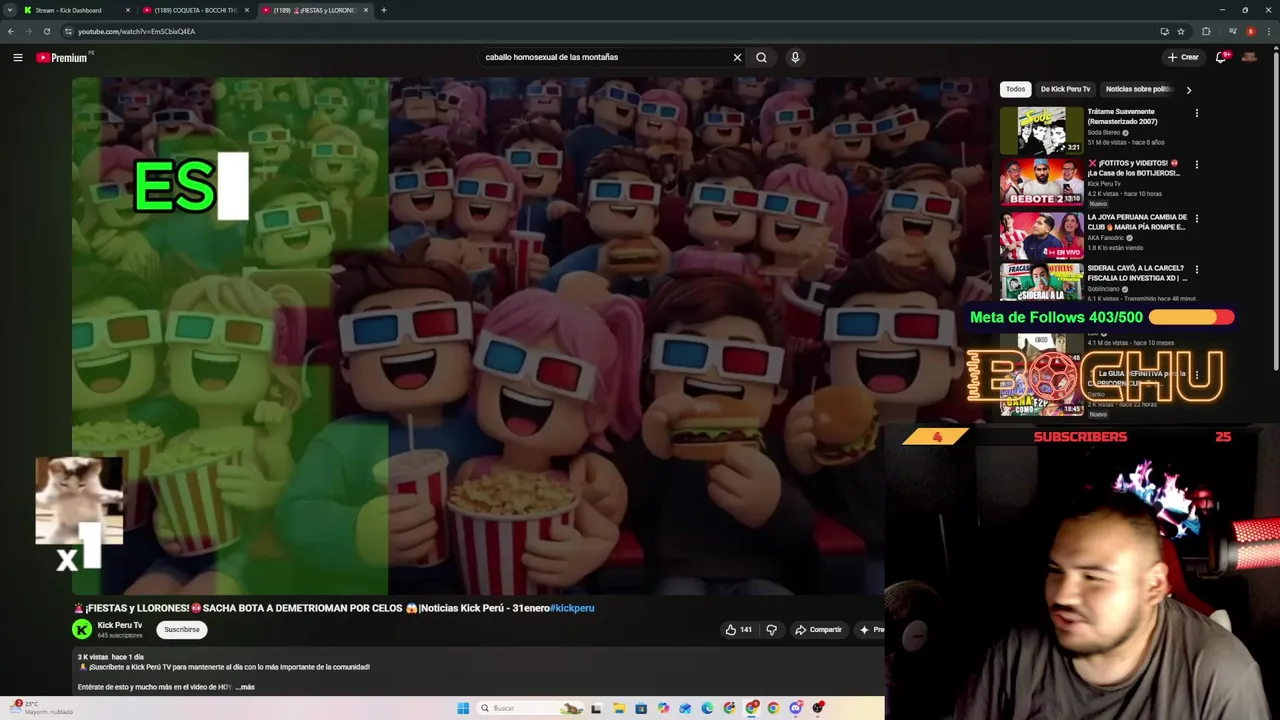Image resolution: width=1280 pixels, height=720 pixels.
Task: Open the browser extensions puzzle icon
Action: click(x=1206, y=31)
